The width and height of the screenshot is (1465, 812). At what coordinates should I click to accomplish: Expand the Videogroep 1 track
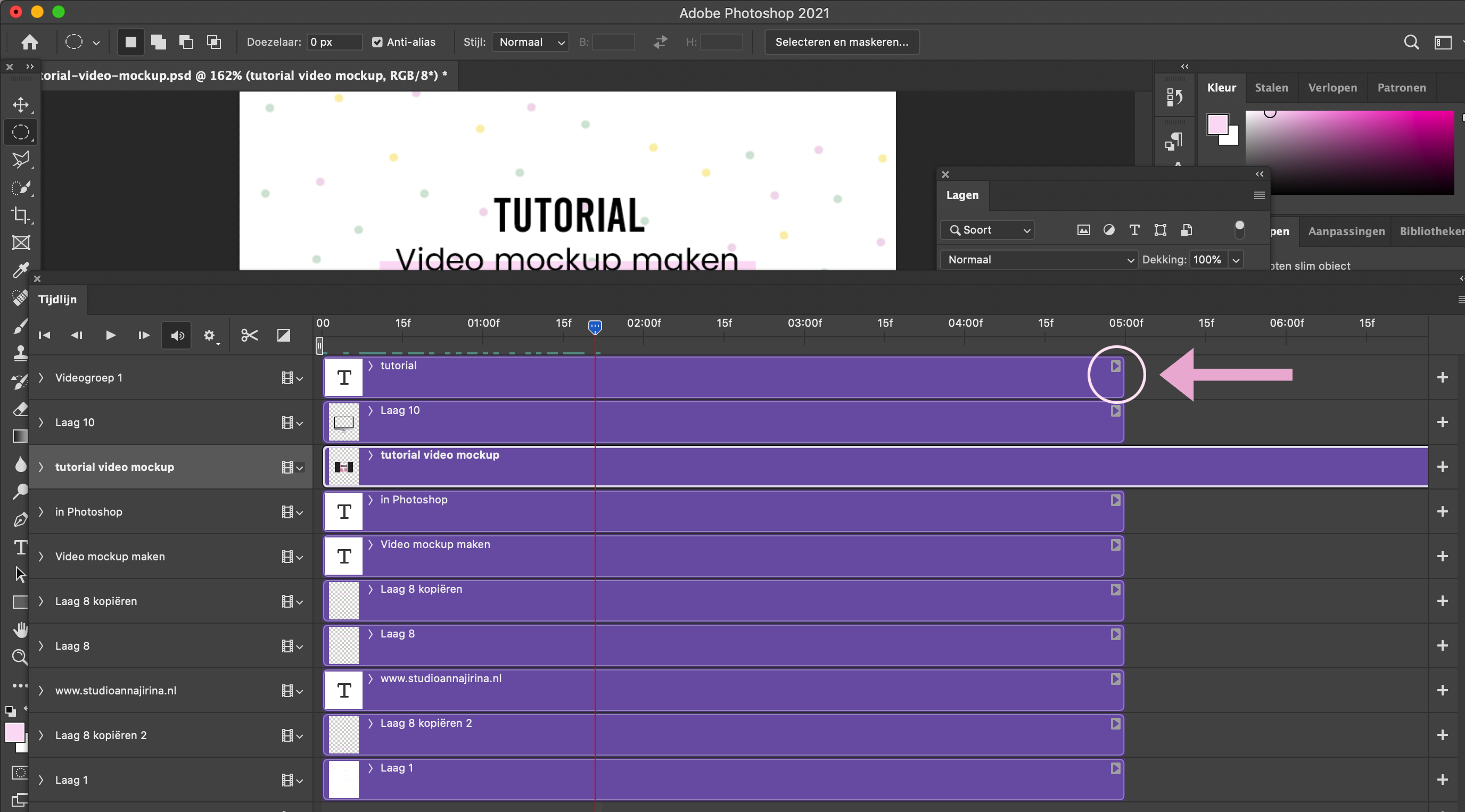click(x=41, y=378)
